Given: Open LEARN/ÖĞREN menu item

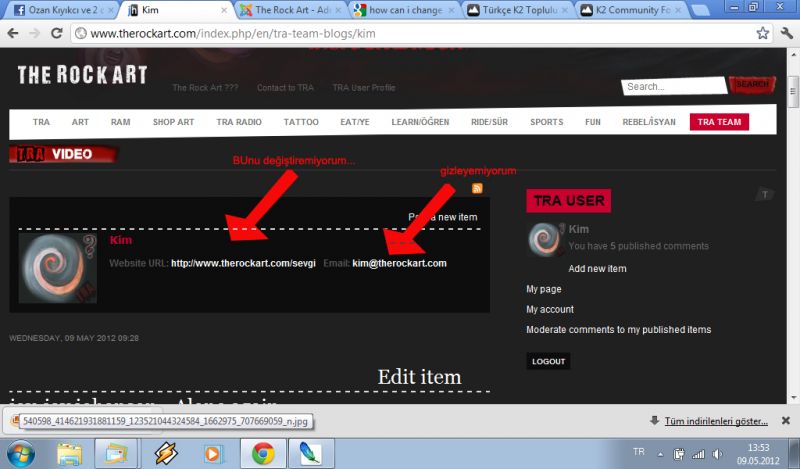Looking at the screenshot, I should click(x=420, y=122).
